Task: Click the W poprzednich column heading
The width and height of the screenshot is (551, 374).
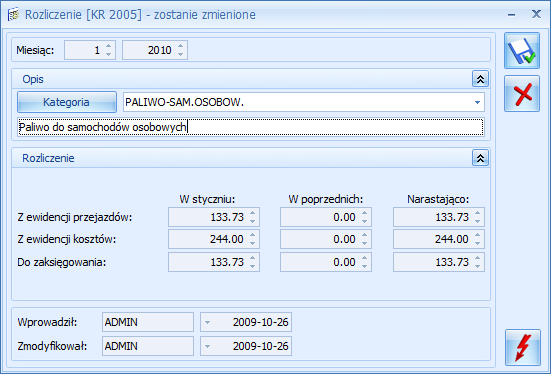Action: point(325,199)
